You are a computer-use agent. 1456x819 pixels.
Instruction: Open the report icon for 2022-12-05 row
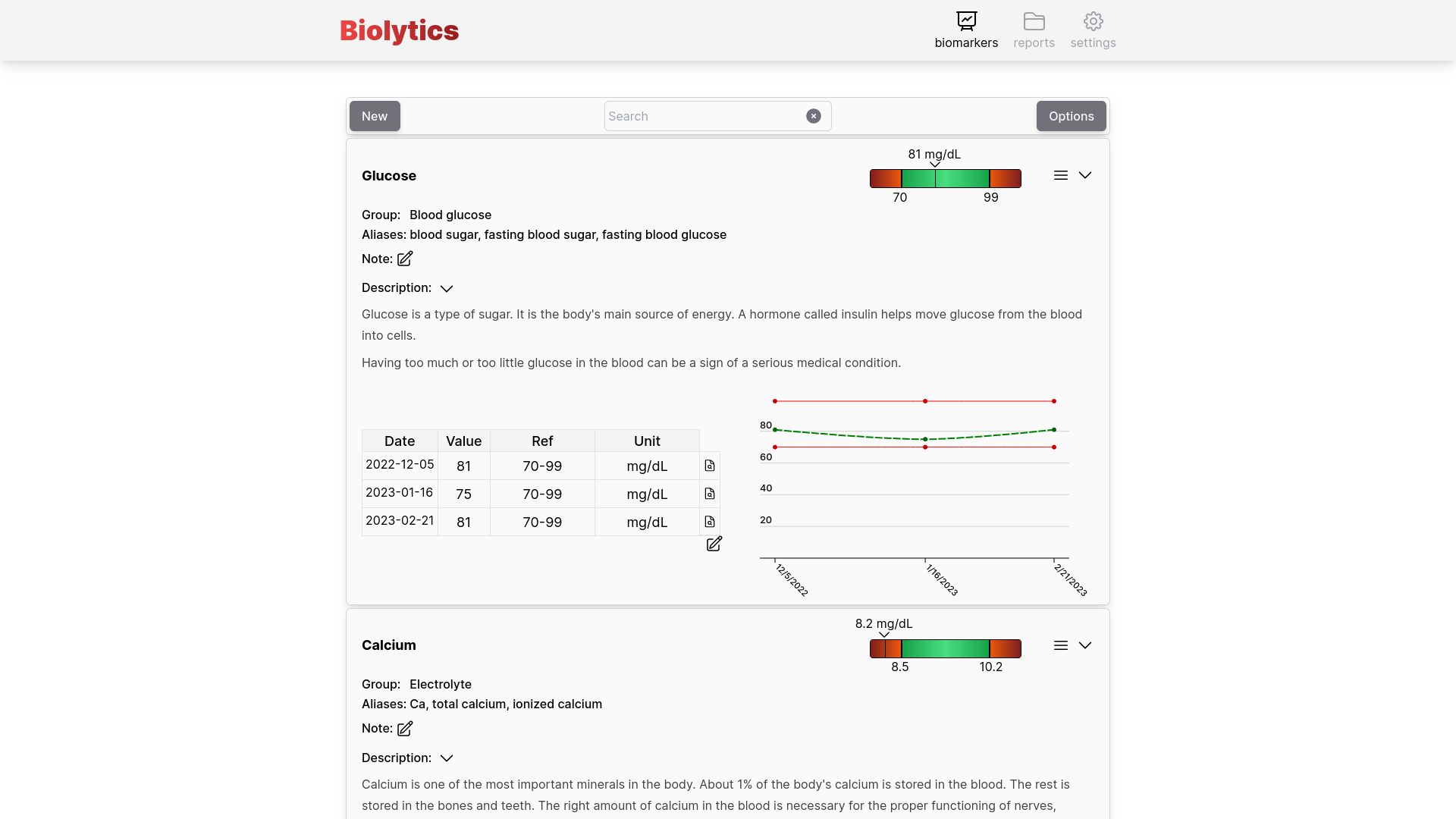pyautogui.click(x=710, y=466)
